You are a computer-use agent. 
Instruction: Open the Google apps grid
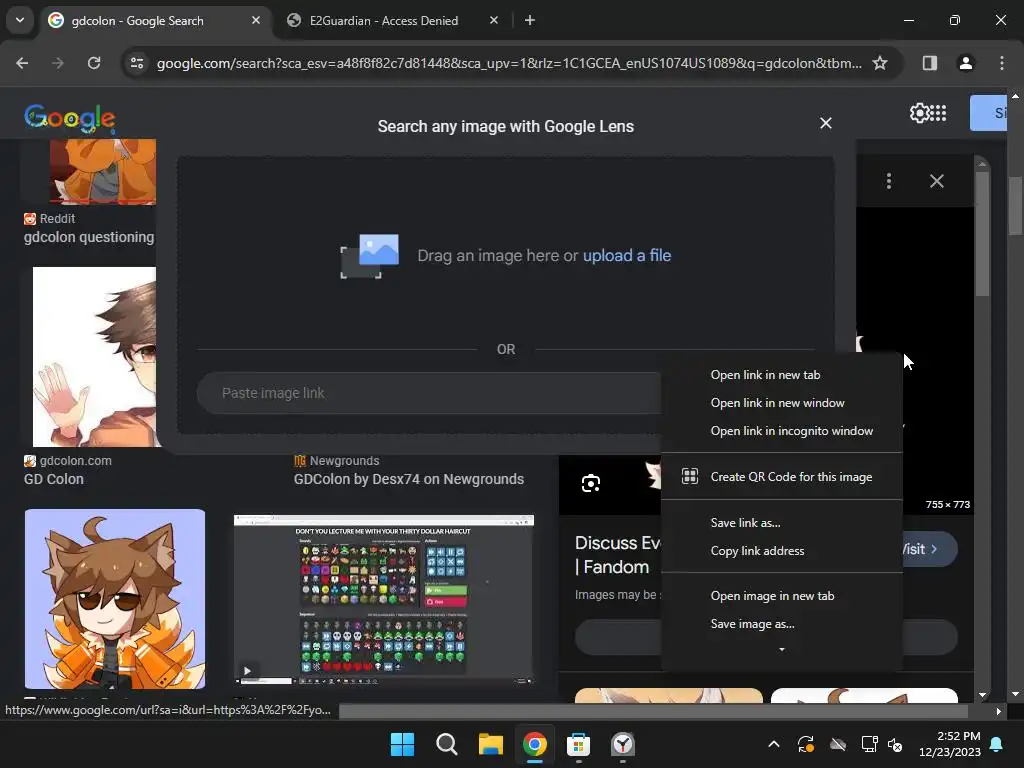[x=938, y=113]
